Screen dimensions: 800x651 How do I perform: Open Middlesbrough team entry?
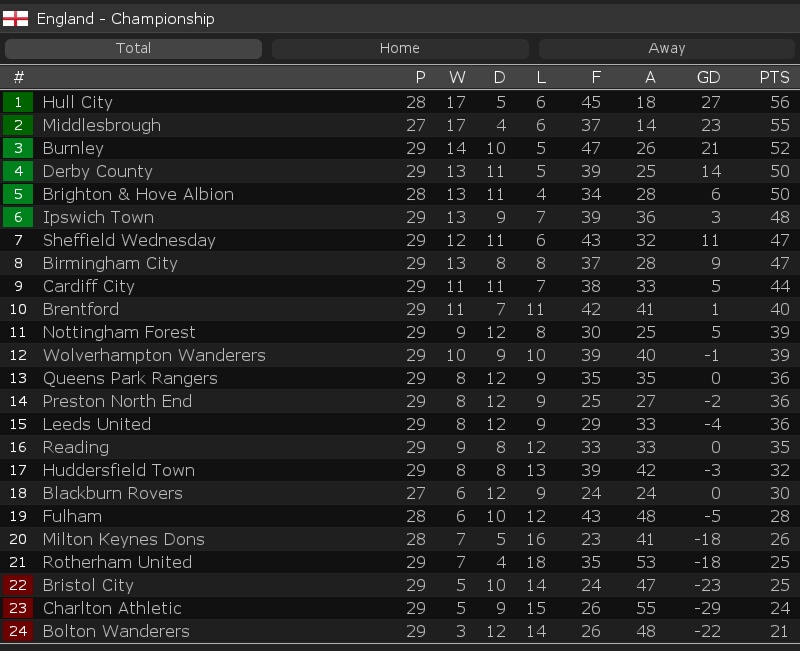(102, 125)
